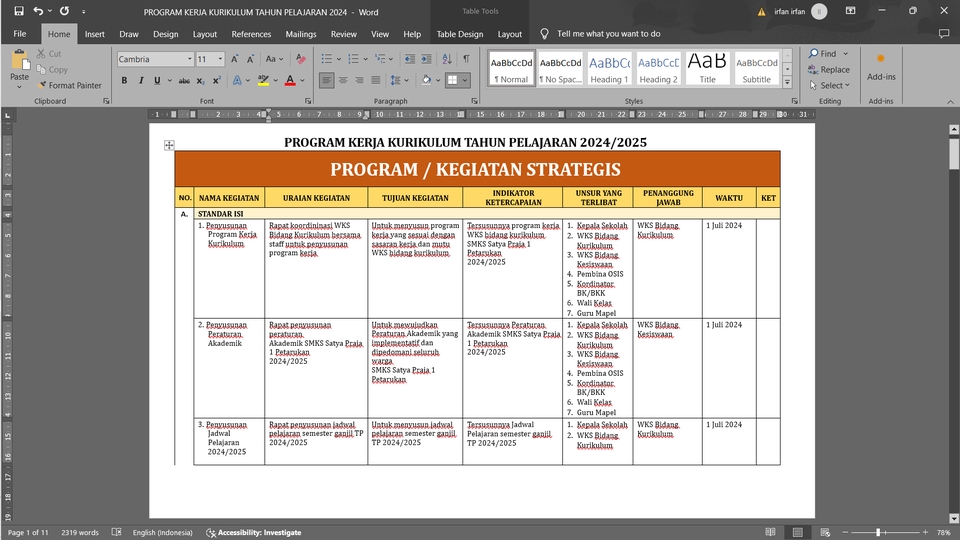
Task: Toggle italic formatting
Action: click(141, 80)
